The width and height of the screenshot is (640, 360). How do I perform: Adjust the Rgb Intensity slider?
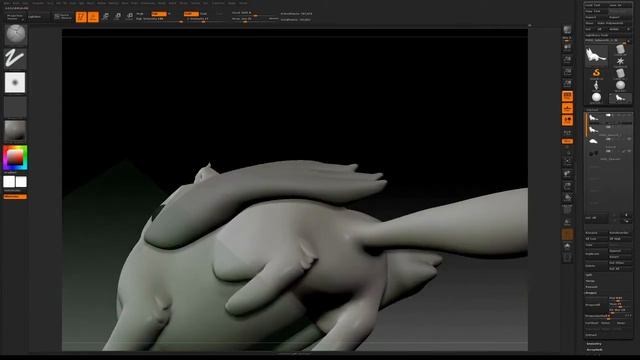(x=159, y=19)
